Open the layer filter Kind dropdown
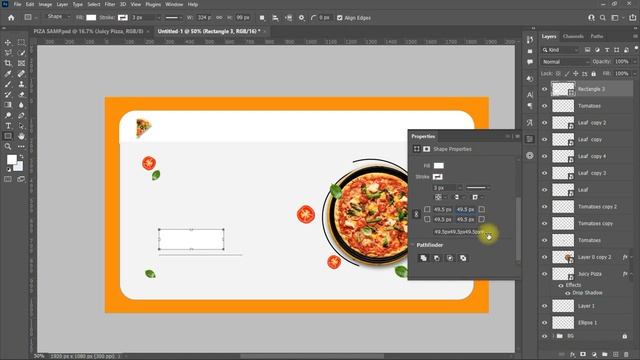Image resolution: width=640 pixels, height=360 pixels. pos(560,50)
